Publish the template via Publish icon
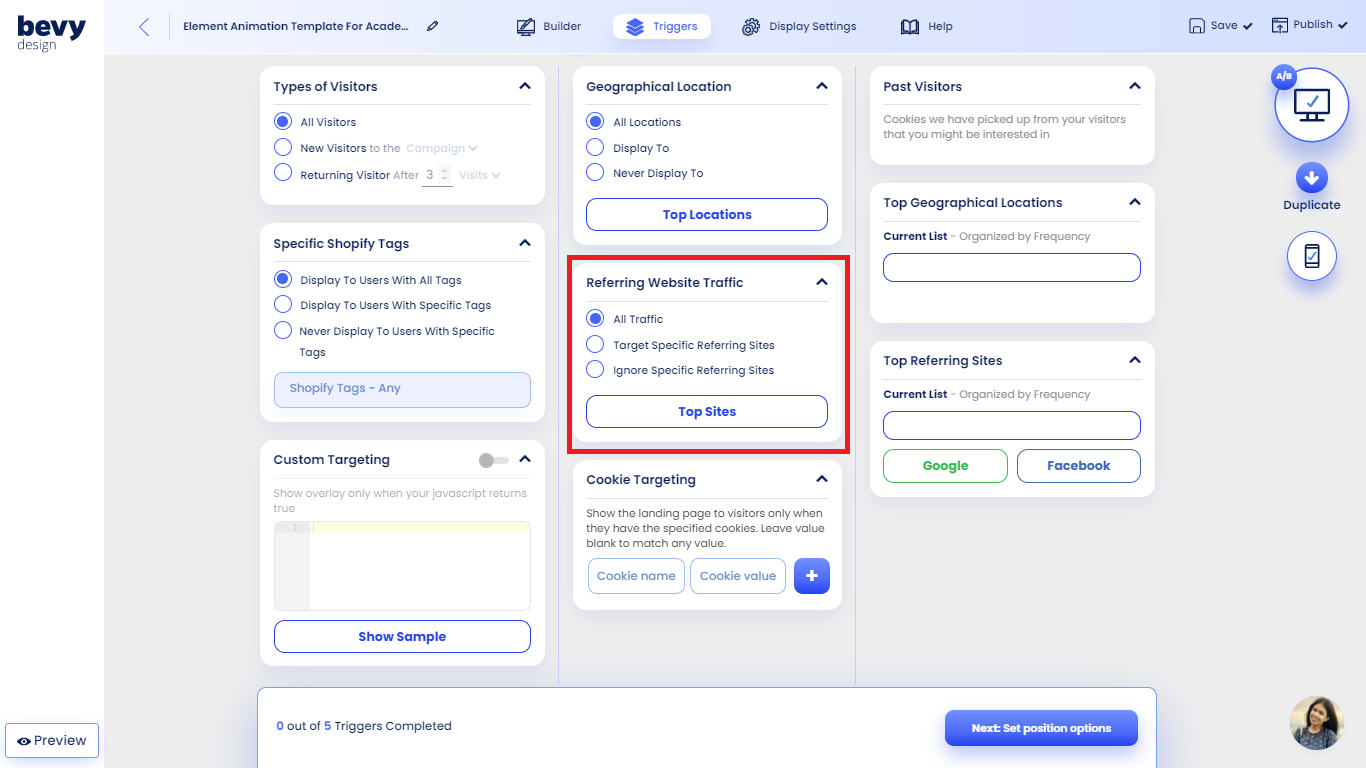1366x768 pixels. coord(1281,25)
